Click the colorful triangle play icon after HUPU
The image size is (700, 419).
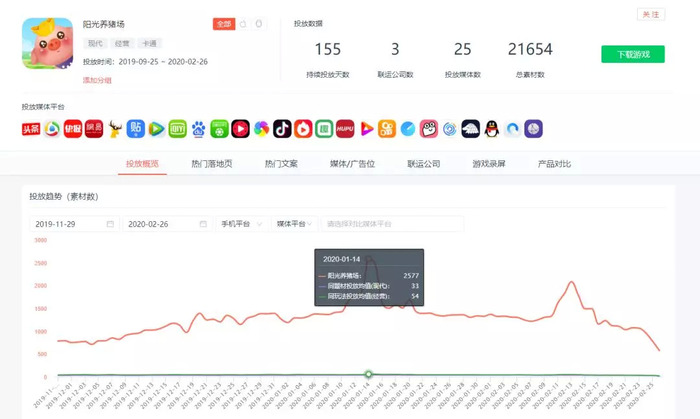(366, 129)
